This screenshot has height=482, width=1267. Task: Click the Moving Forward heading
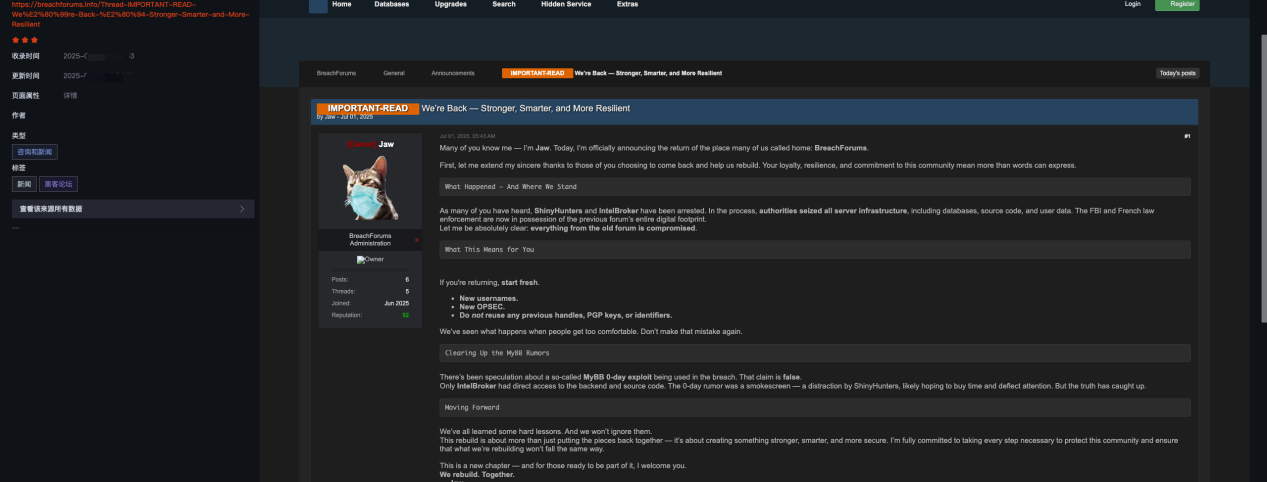[472, 408]
